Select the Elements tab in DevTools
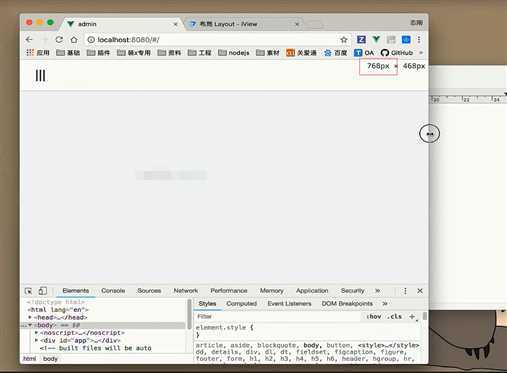The height and width of the screenshot is (373, 507). point(76,291)
